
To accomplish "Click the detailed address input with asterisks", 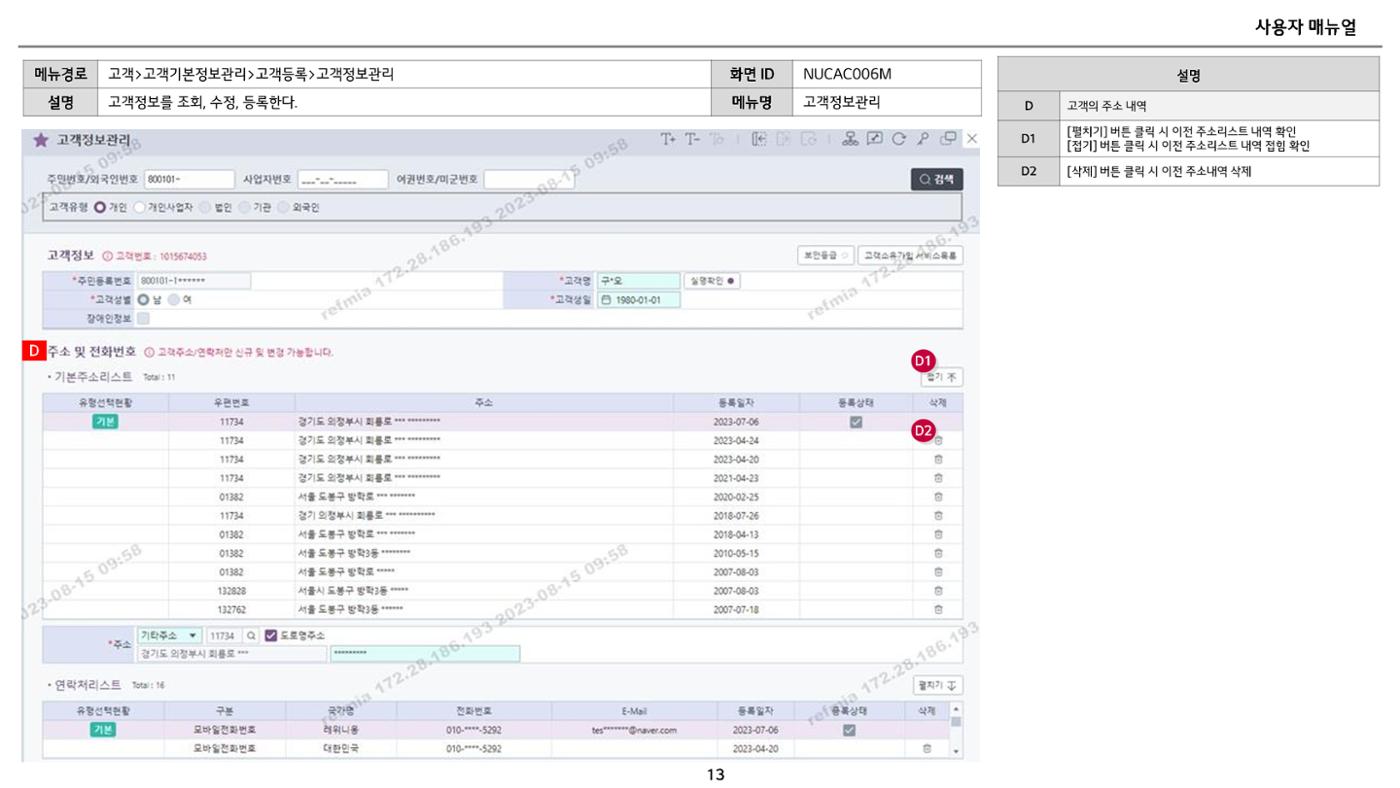I will tap(425, 654).
